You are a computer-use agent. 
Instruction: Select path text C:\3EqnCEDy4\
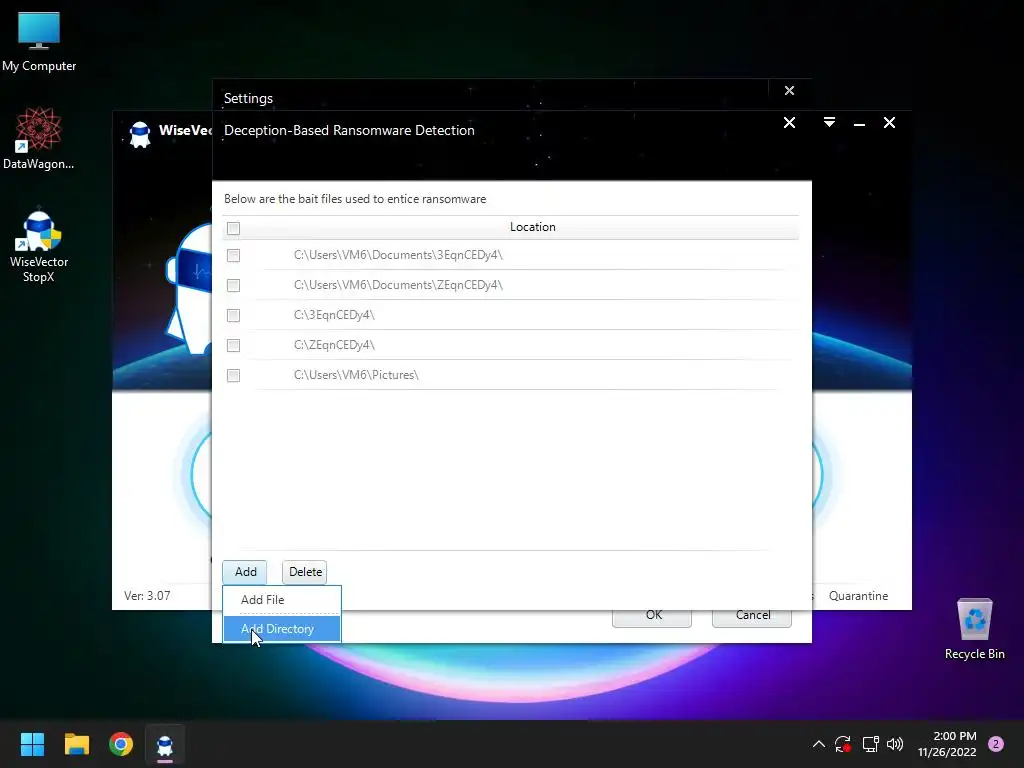click(x=334, y=315)
